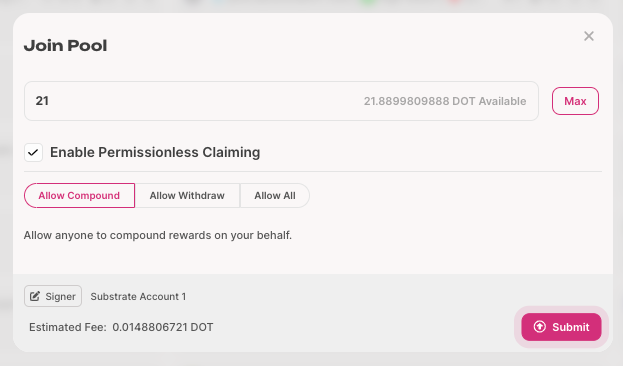Click the Join Pool heading
The image size is (623, 366).
(x=66, y=46)
